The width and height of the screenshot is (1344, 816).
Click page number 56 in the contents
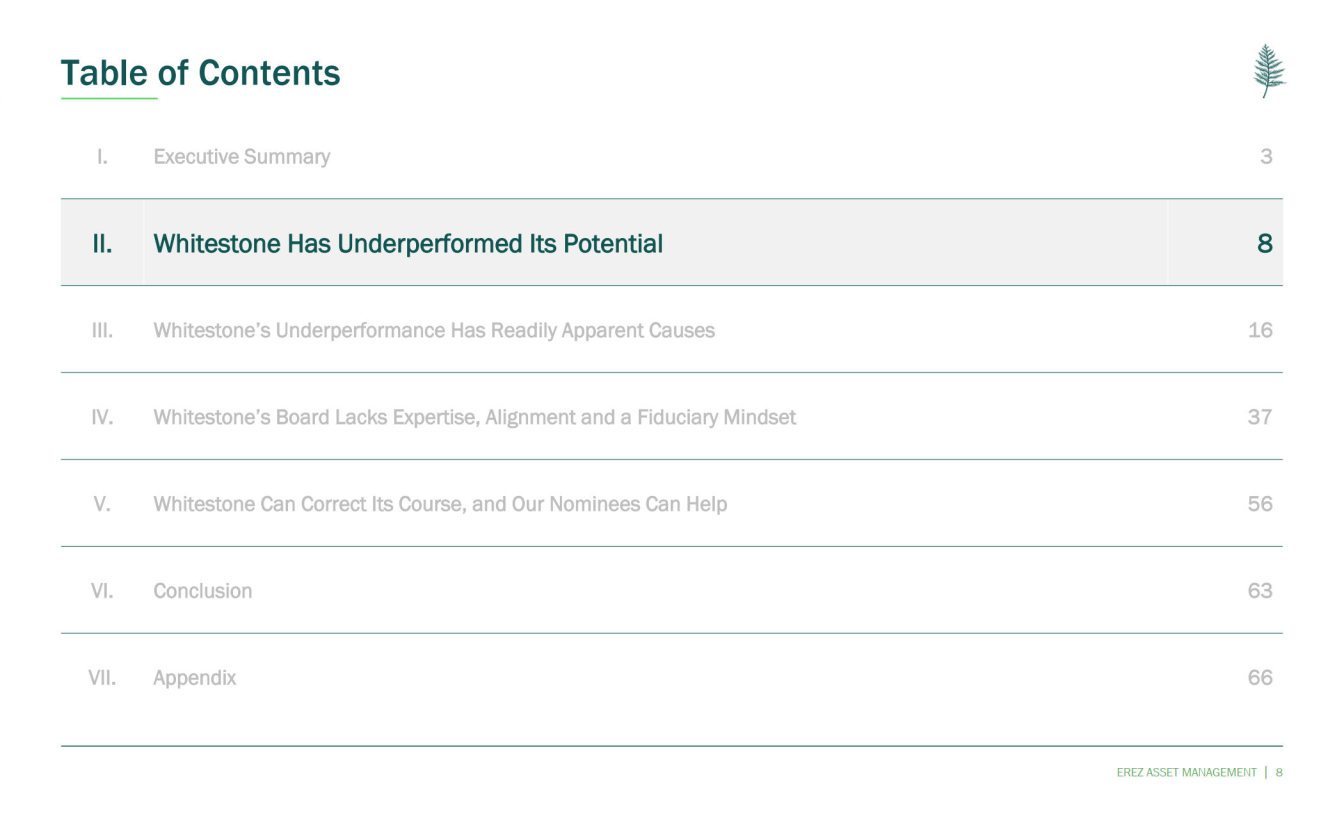1259,504
